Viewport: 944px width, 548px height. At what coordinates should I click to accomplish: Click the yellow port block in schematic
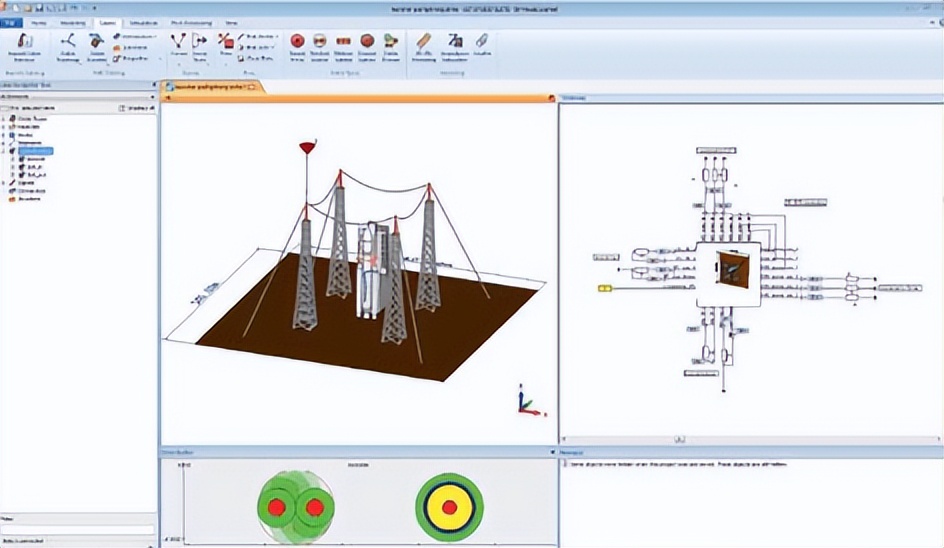(604, 288)
